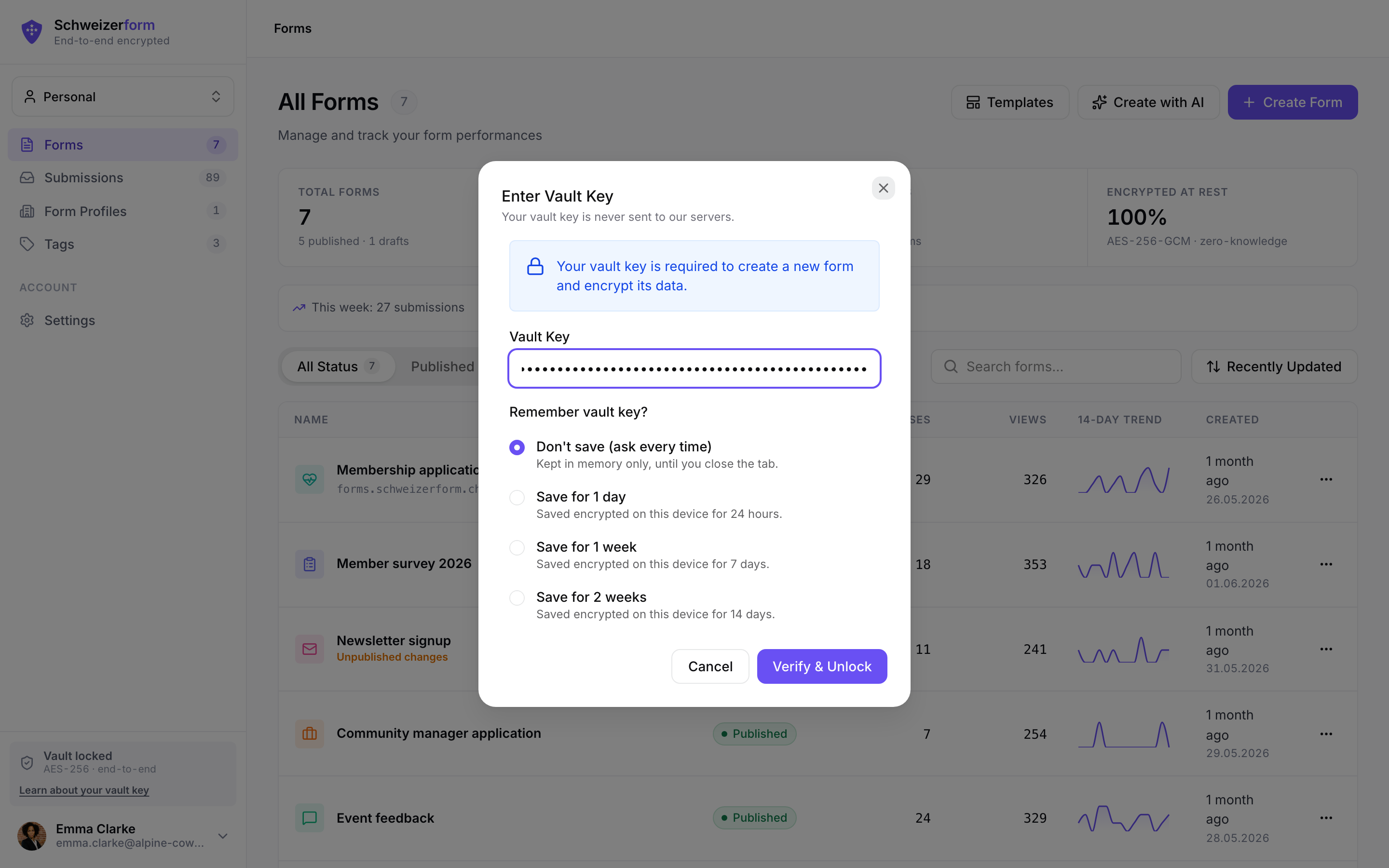Open Settings in account section
The width and height of the screenshot is (1389, 868).
pos(123,320)
